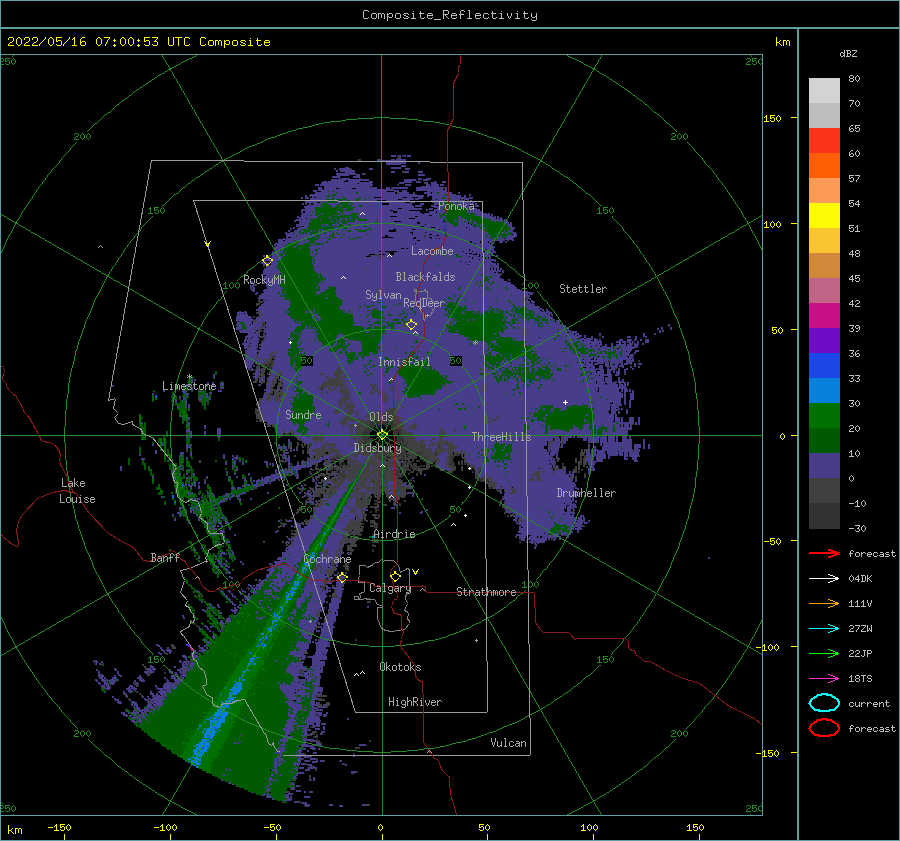Click the yellow station marker below Cochrane
This screenshot has width=900, height=841.
point(342,577)
